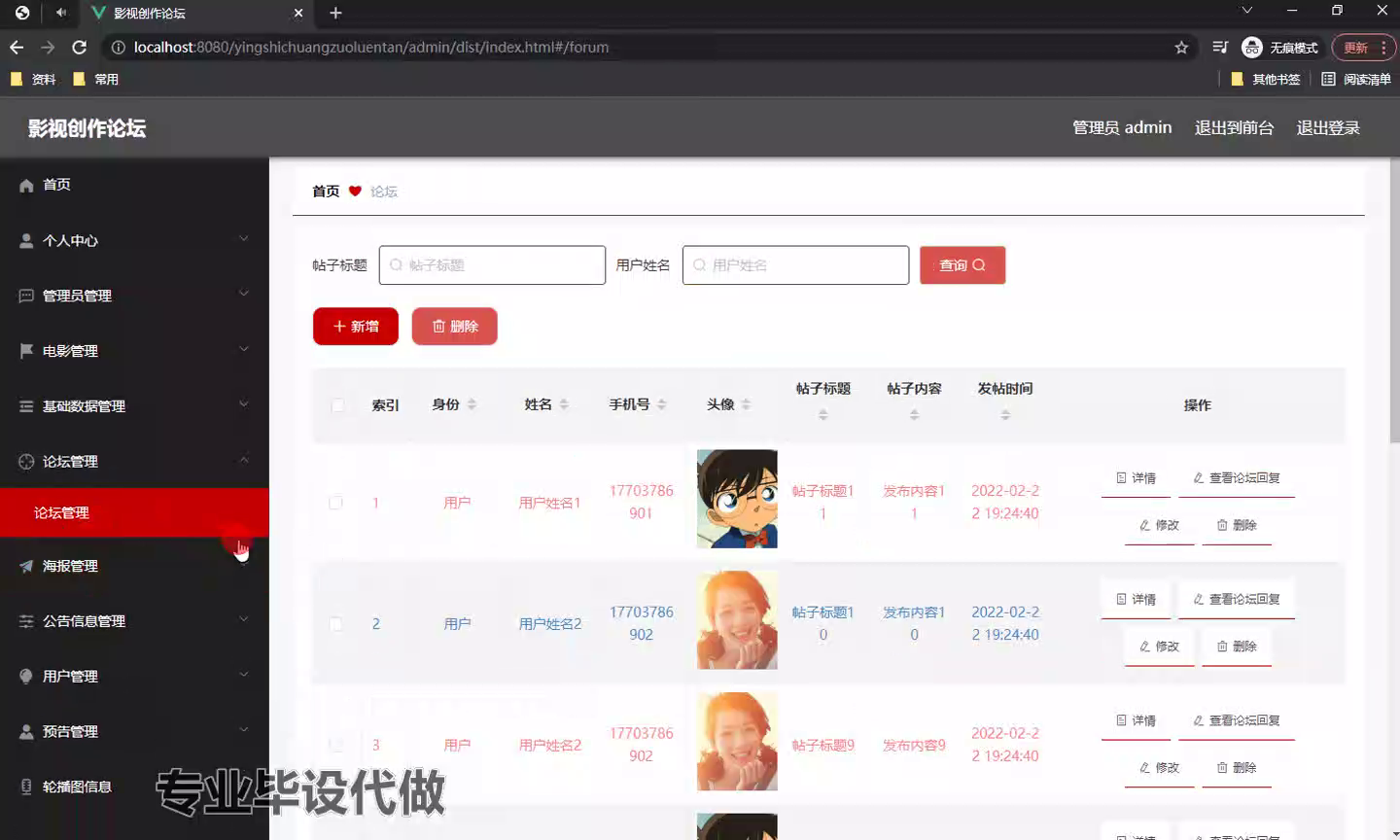Click the 海报管理 paper plane icon
The width and height of the screenshot is (1400, 840).
(x=26, y=566)
